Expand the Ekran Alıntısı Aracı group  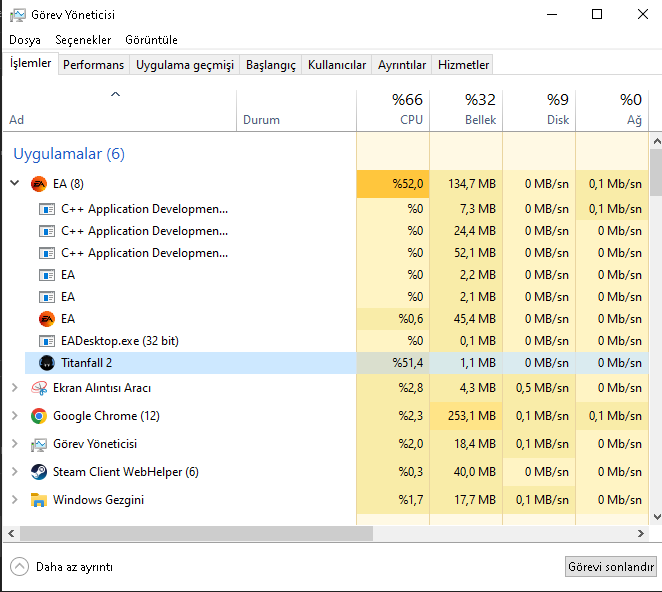[x=15, y=388]
